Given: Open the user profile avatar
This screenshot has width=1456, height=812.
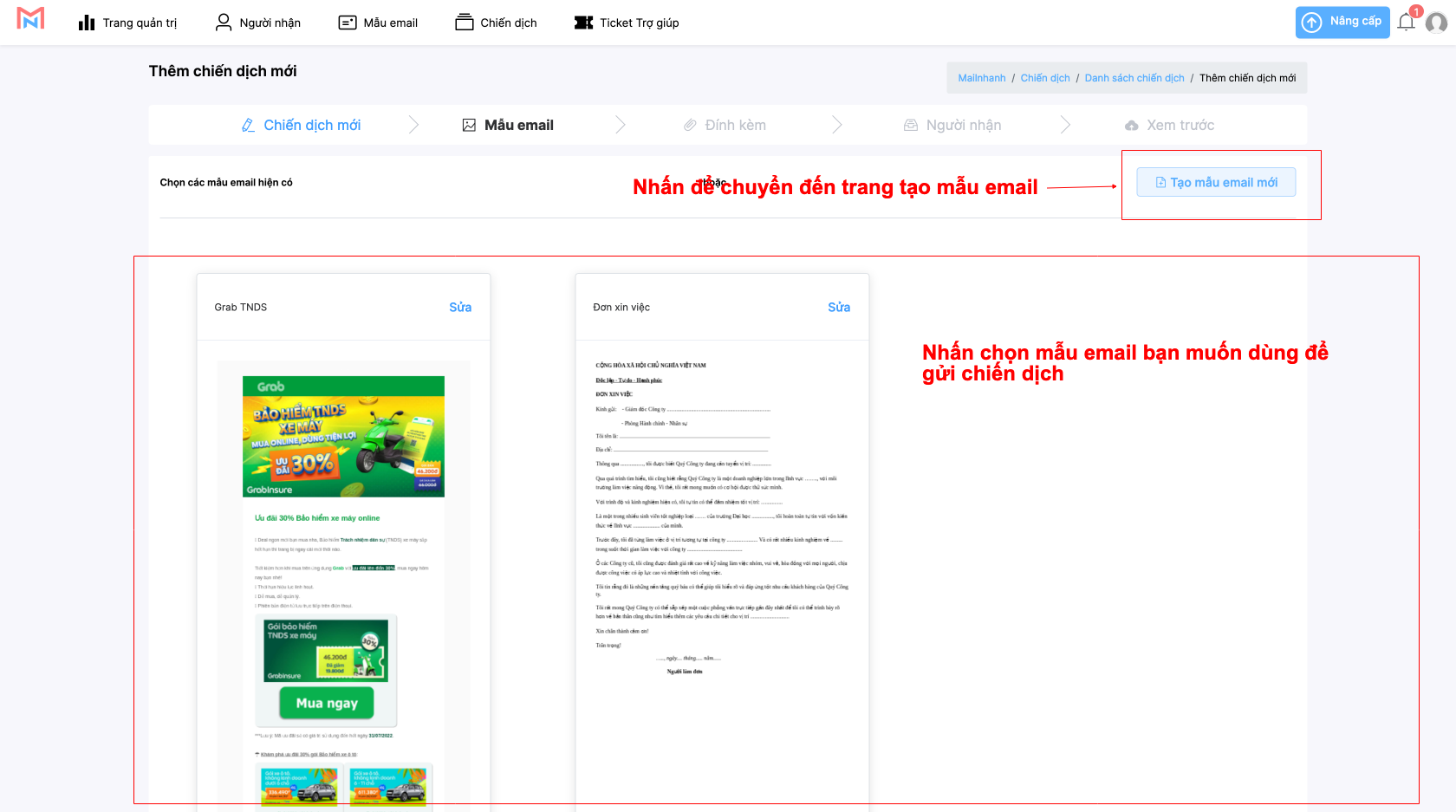Looking at the screenshot, I should [1436, 23].
